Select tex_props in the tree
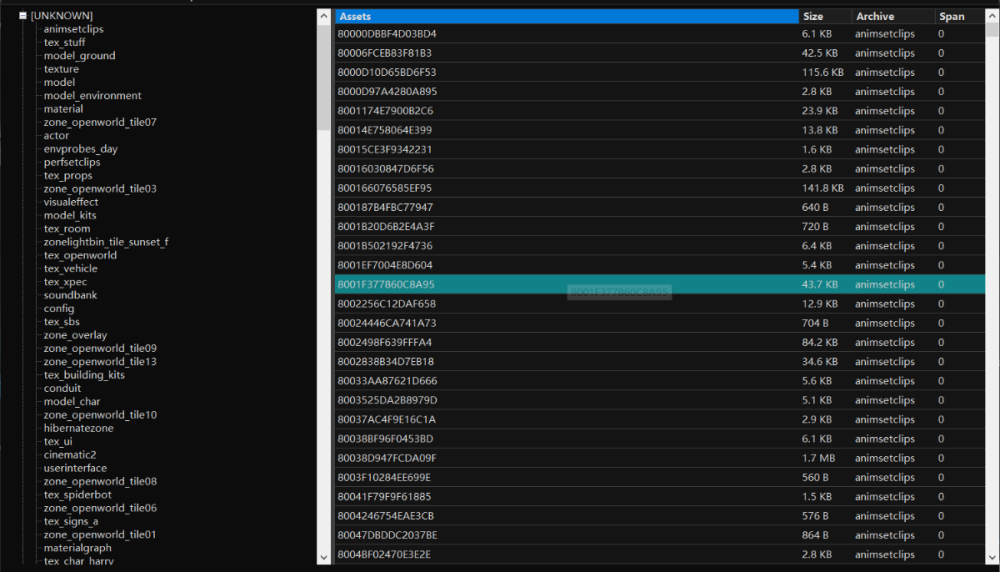 (x=68, y=175)
